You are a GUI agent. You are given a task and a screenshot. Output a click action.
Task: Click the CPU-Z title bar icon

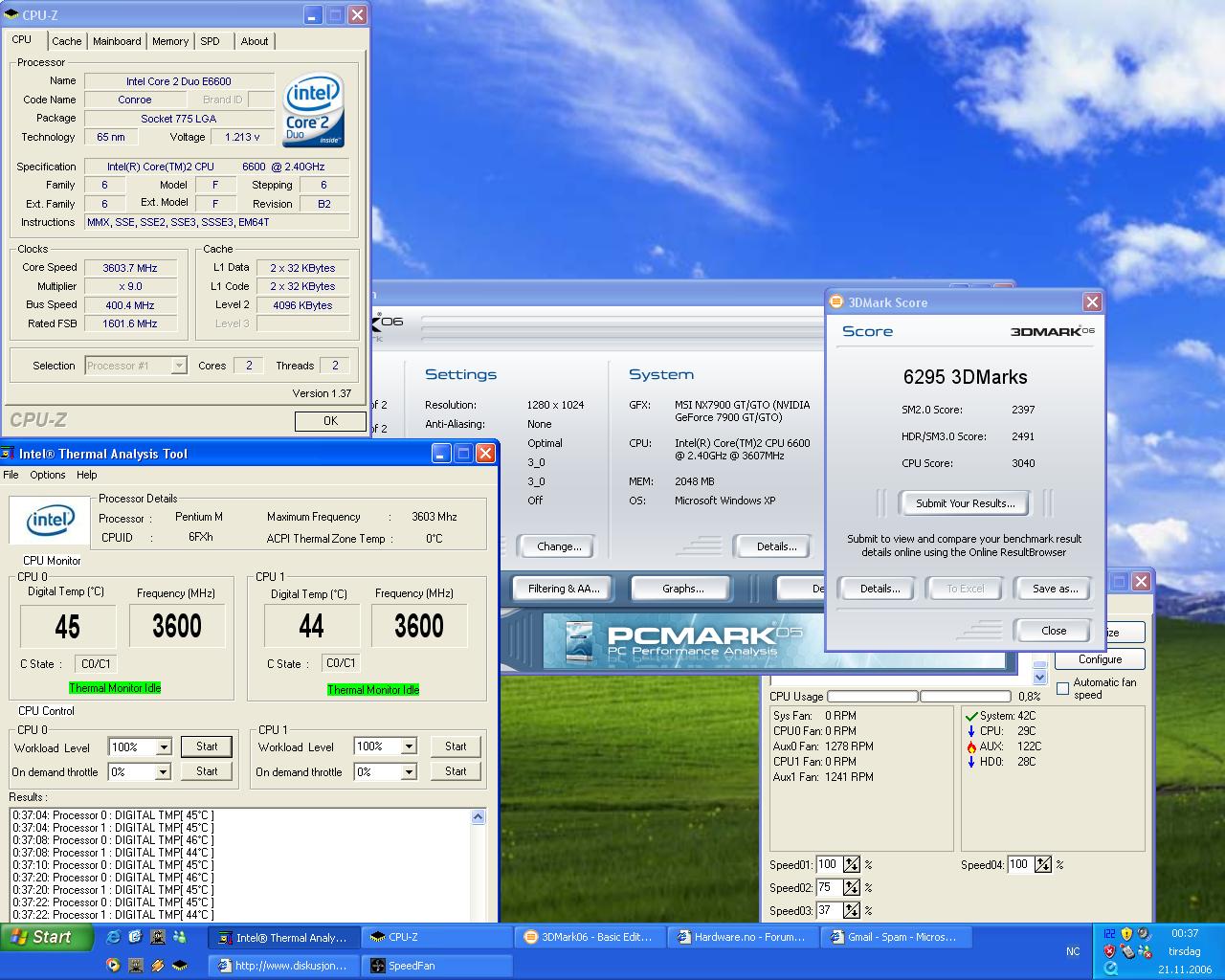click(12, 15)
